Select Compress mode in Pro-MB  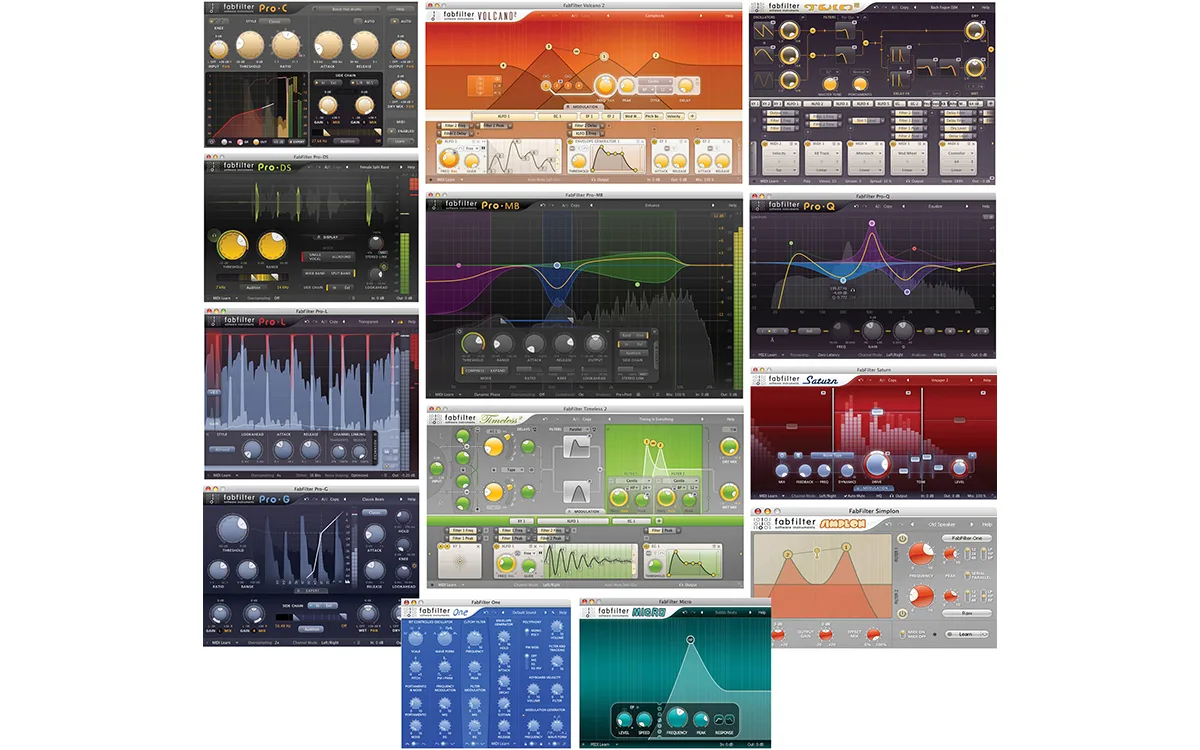[x=472, y=370]
